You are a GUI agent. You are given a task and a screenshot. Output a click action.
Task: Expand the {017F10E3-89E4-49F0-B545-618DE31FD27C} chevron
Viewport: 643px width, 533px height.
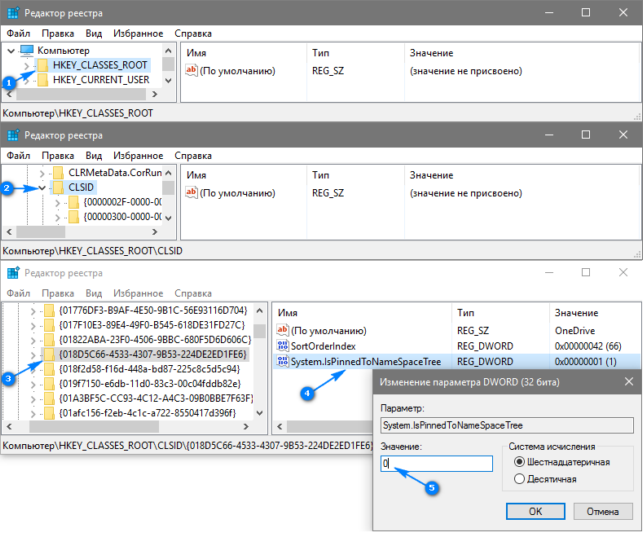(33, 326)
